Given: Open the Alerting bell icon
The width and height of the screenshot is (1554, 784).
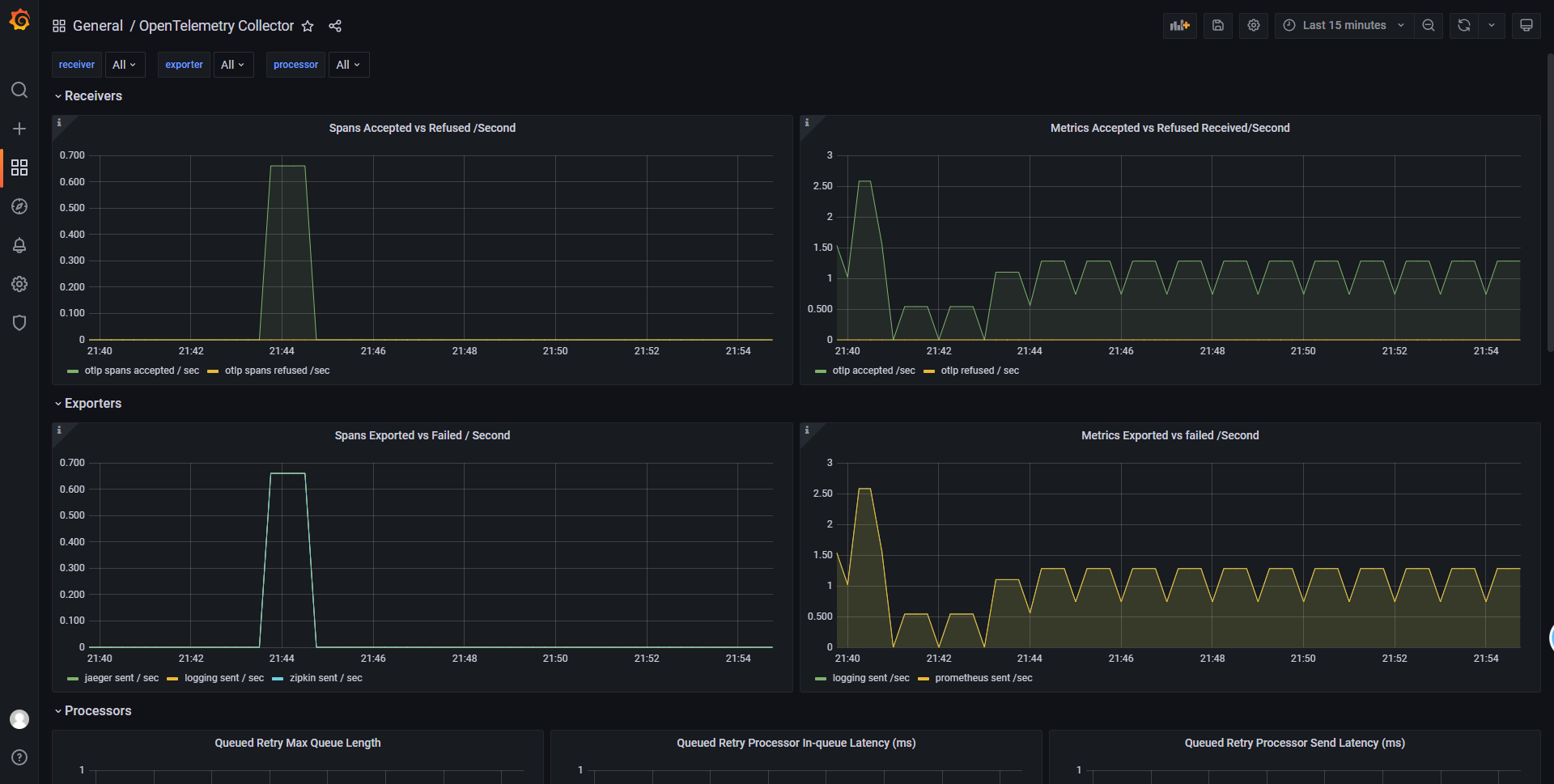Looking at the screenshot, I should (19, 245).
